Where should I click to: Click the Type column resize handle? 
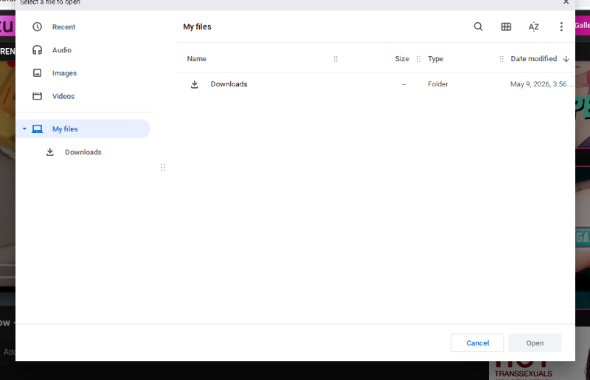point(501,59)
